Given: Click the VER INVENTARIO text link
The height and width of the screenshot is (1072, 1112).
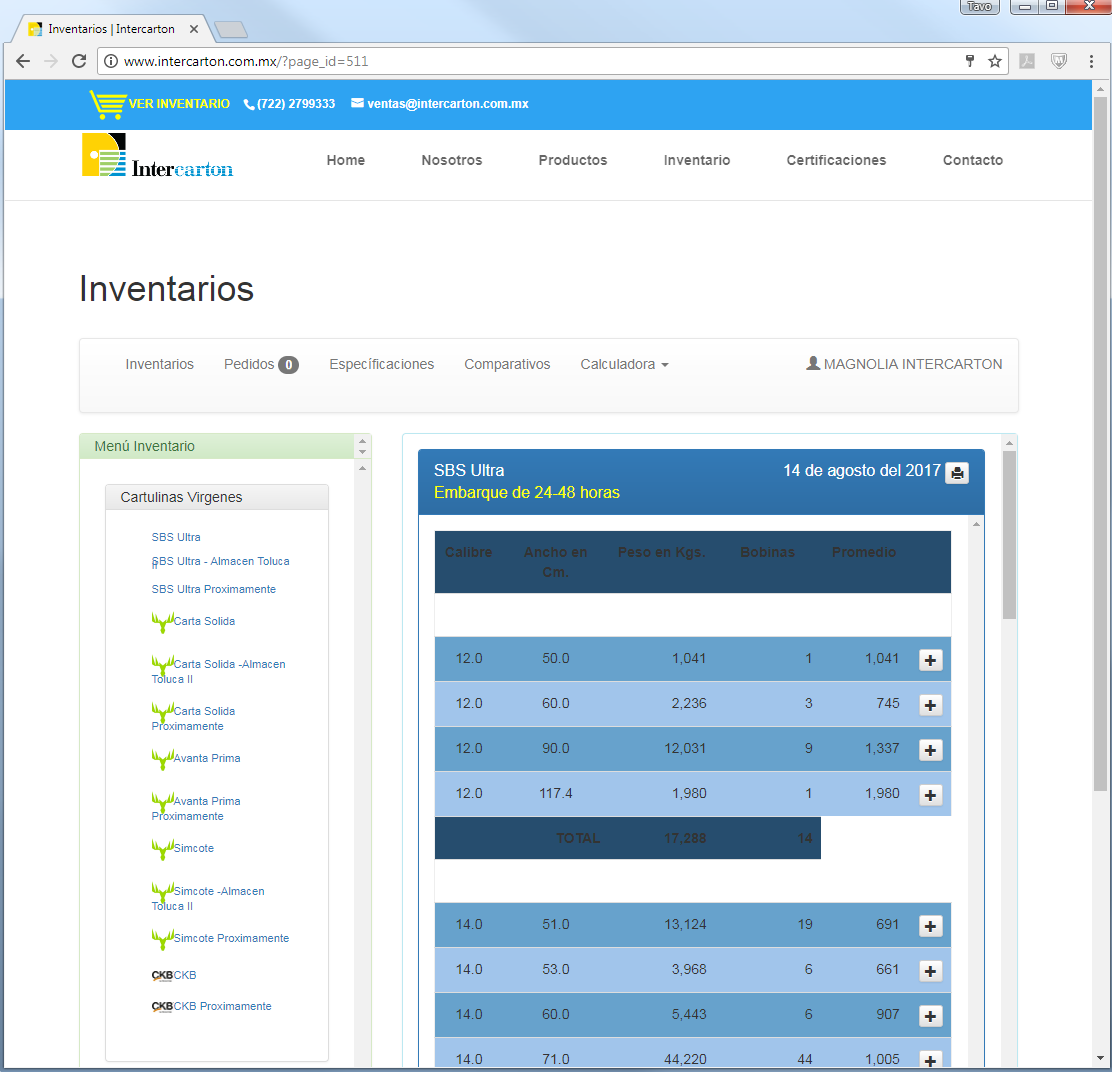Looking at the screenshot, I should pos(179,104).
